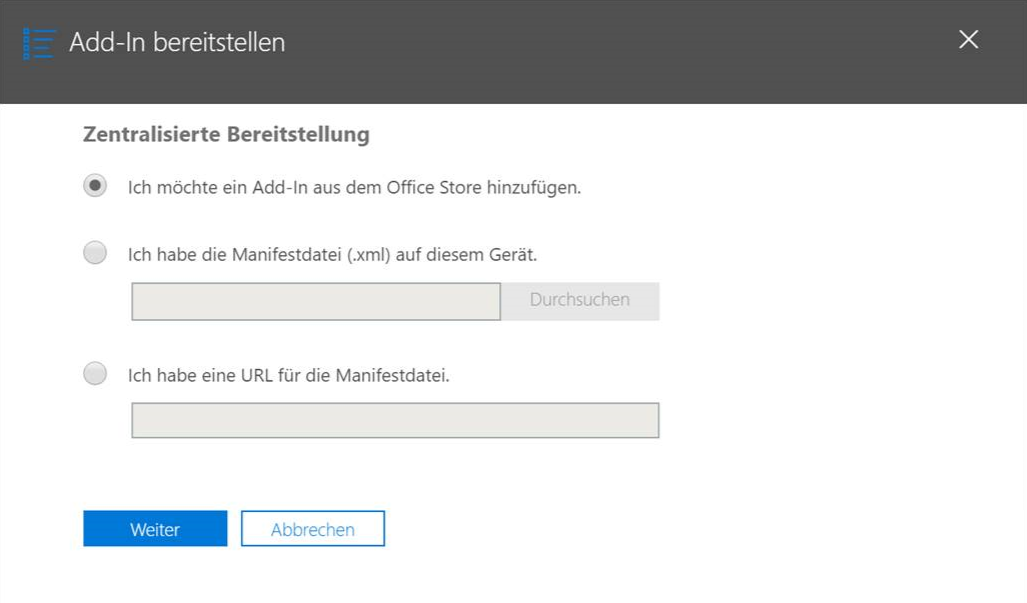Viewport: 1027px width, 603px height.
Task: Enable the currently unselected .xml device option
Action: pos(94,253)
